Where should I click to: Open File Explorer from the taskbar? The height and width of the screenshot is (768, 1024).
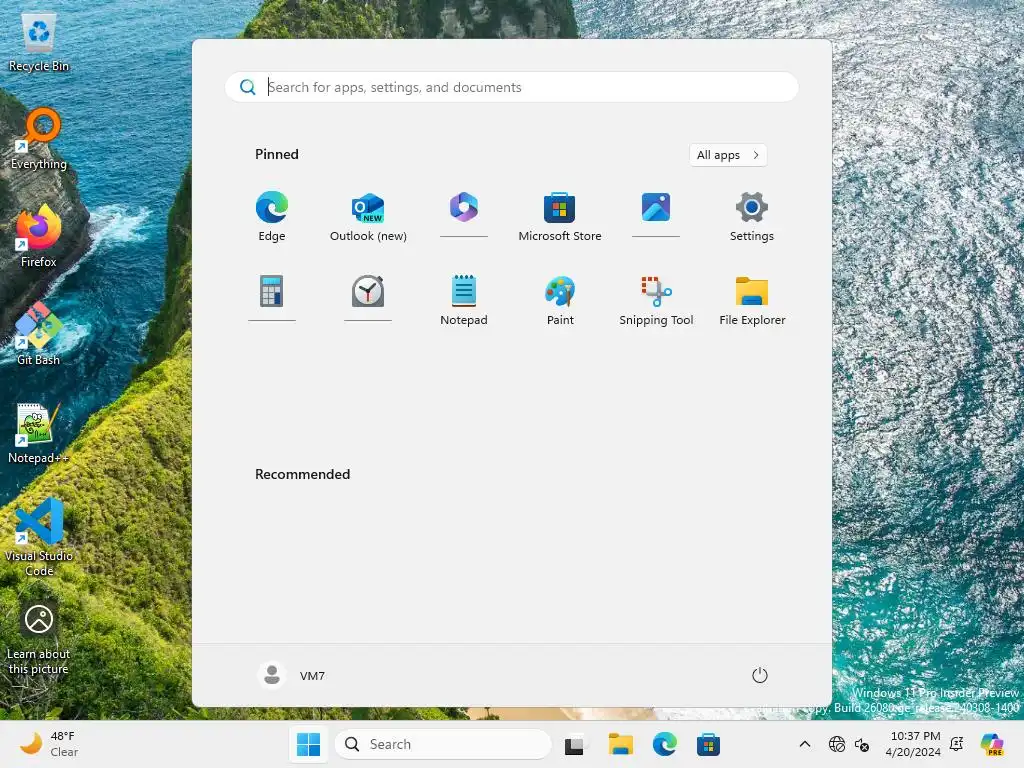(x=620, y=744)
